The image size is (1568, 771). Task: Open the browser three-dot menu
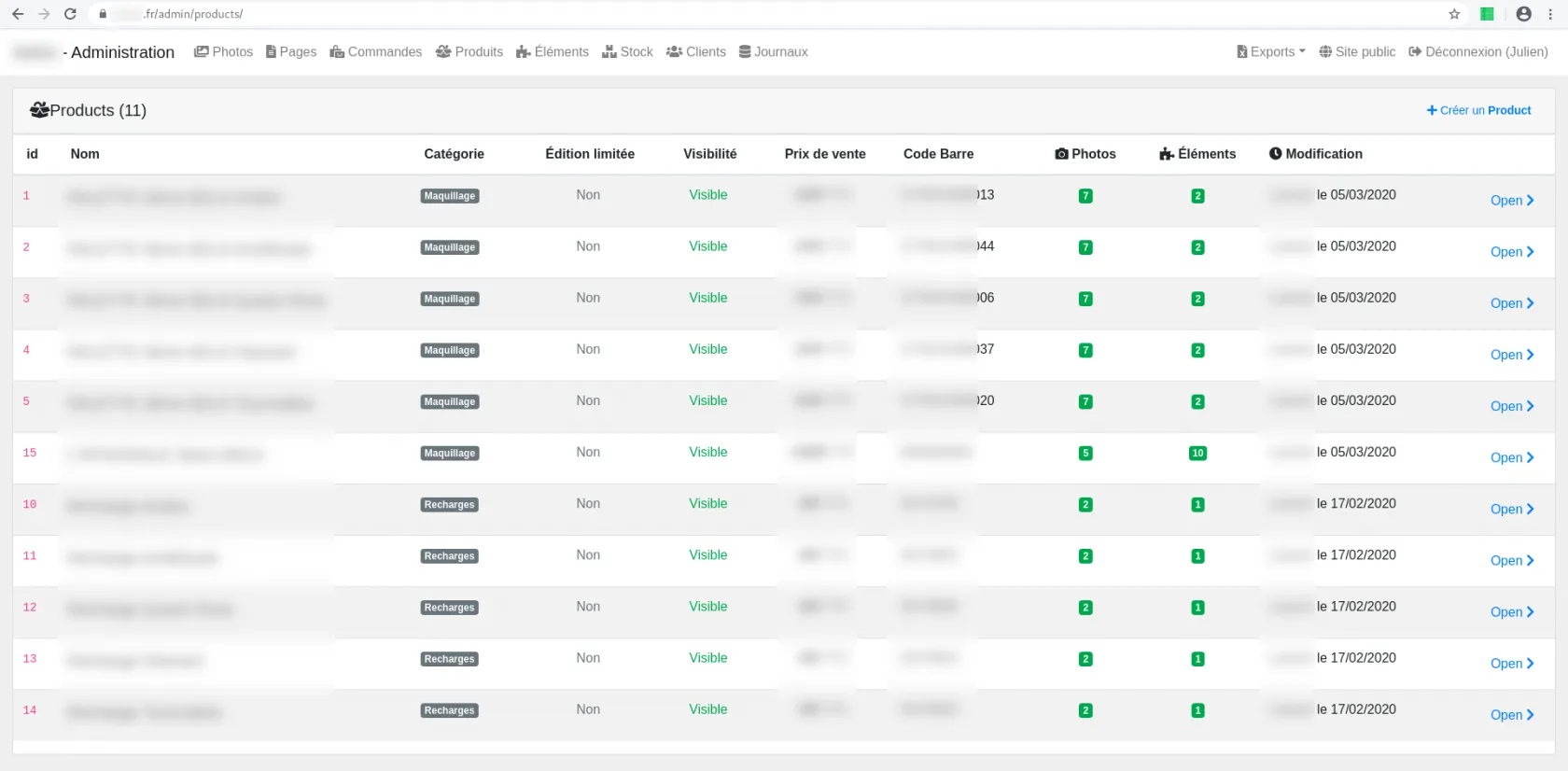[1550, 14]
